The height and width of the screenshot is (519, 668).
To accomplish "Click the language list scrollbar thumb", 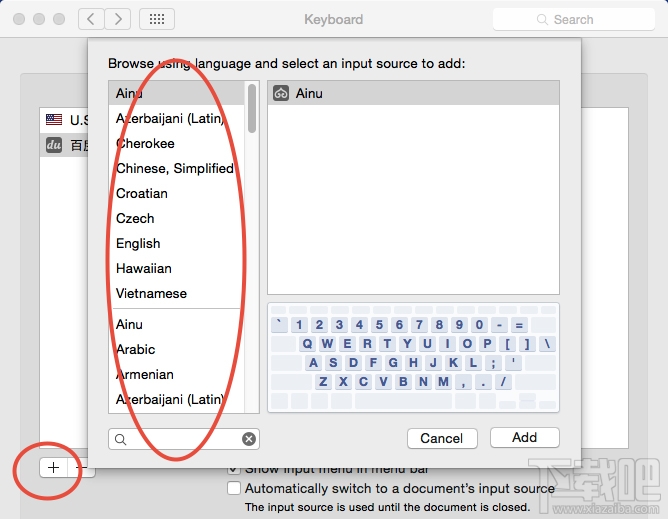I will pos(252,108).
